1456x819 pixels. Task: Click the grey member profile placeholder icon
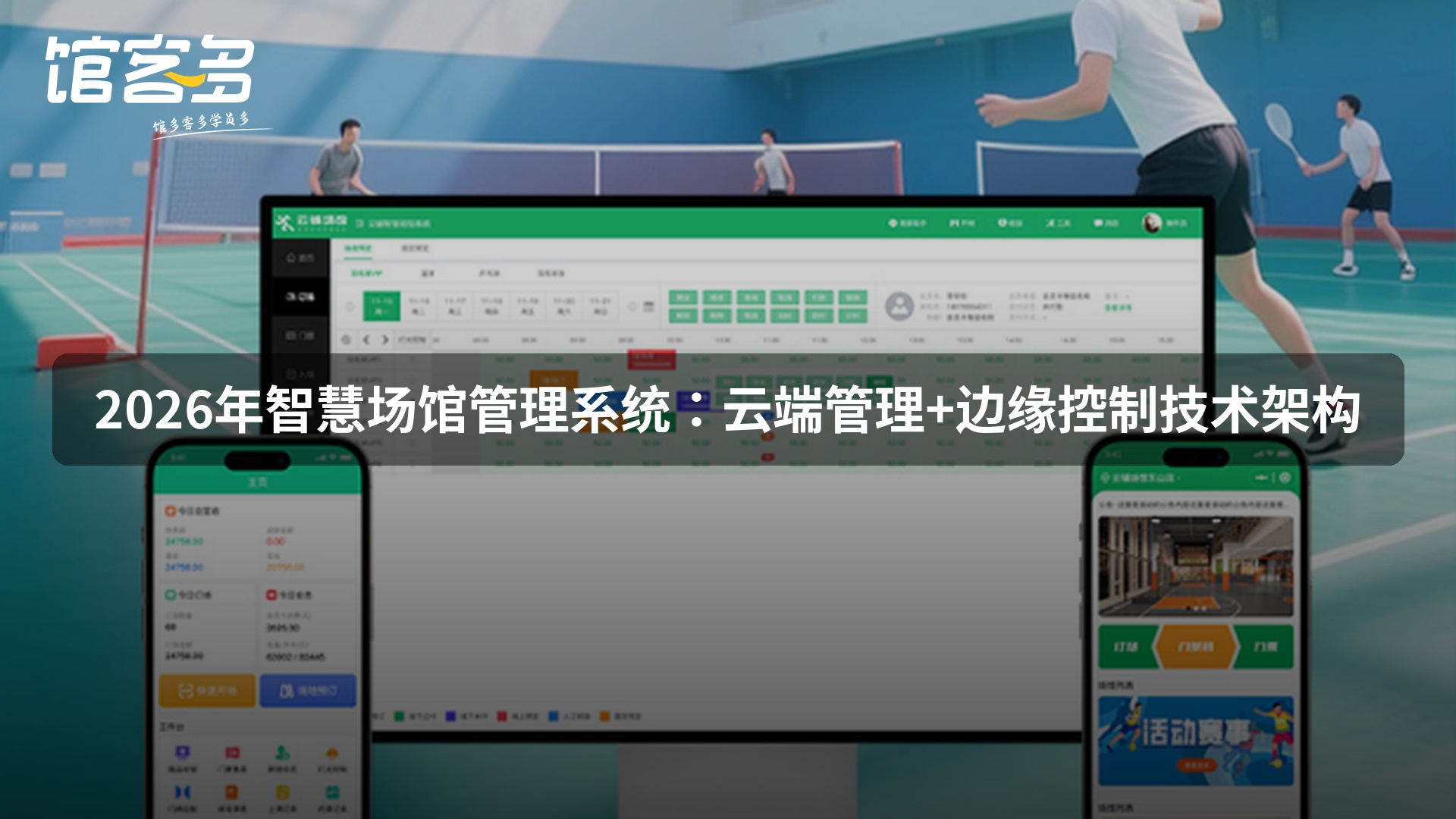(x=899, y=306)
